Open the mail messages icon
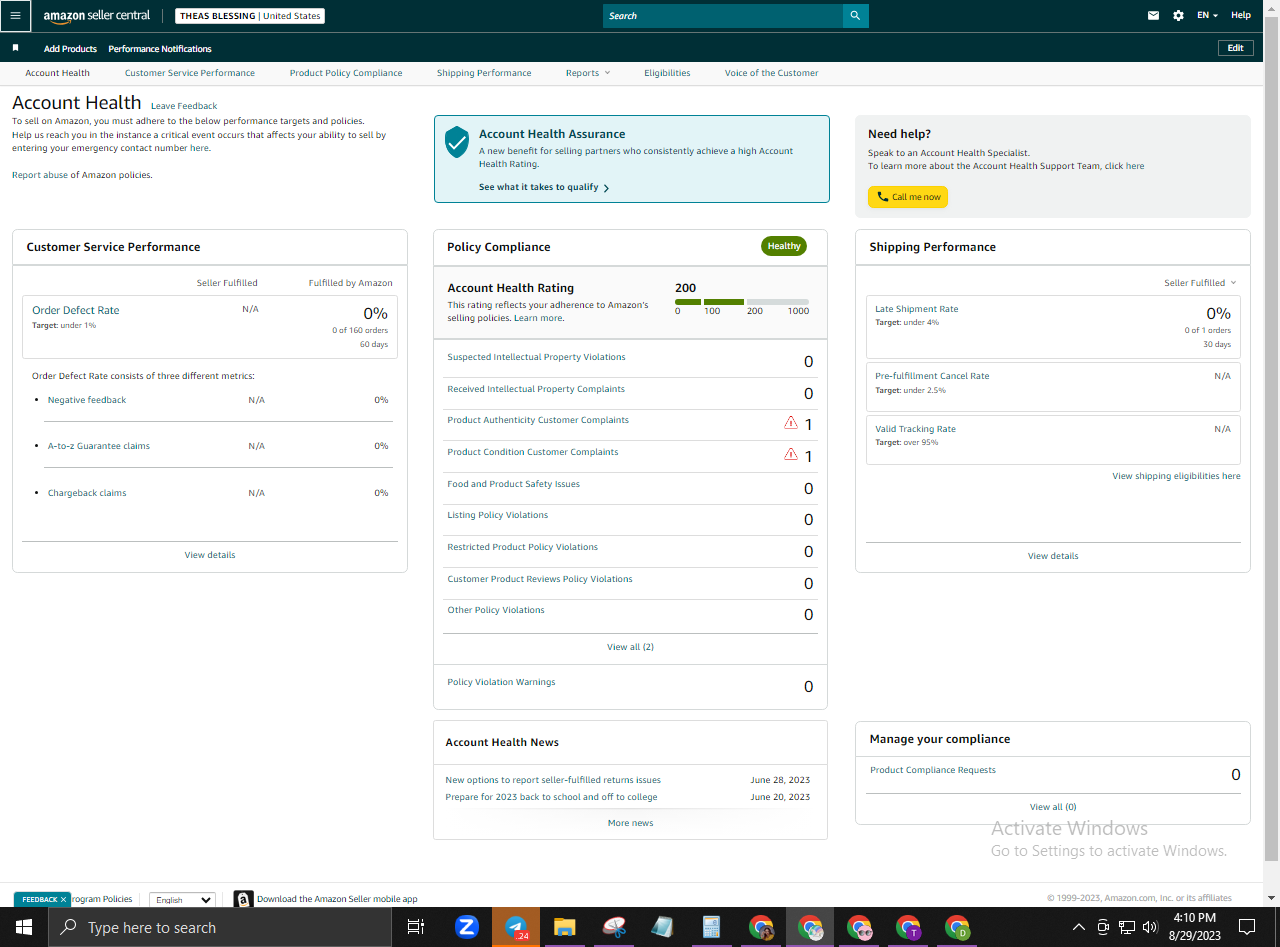The width and height of the screenshot is (1280, 947). click(x=1153, y=16)
